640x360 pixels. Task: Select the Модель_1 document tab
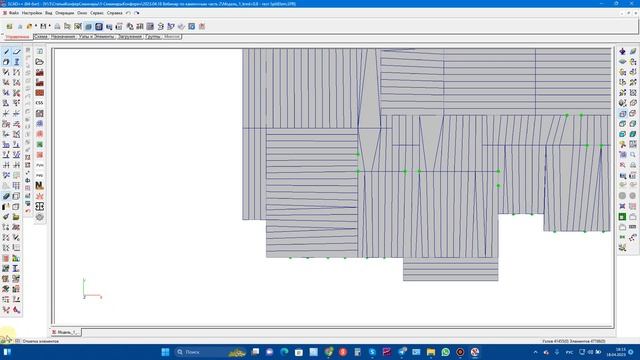[66, 332]
